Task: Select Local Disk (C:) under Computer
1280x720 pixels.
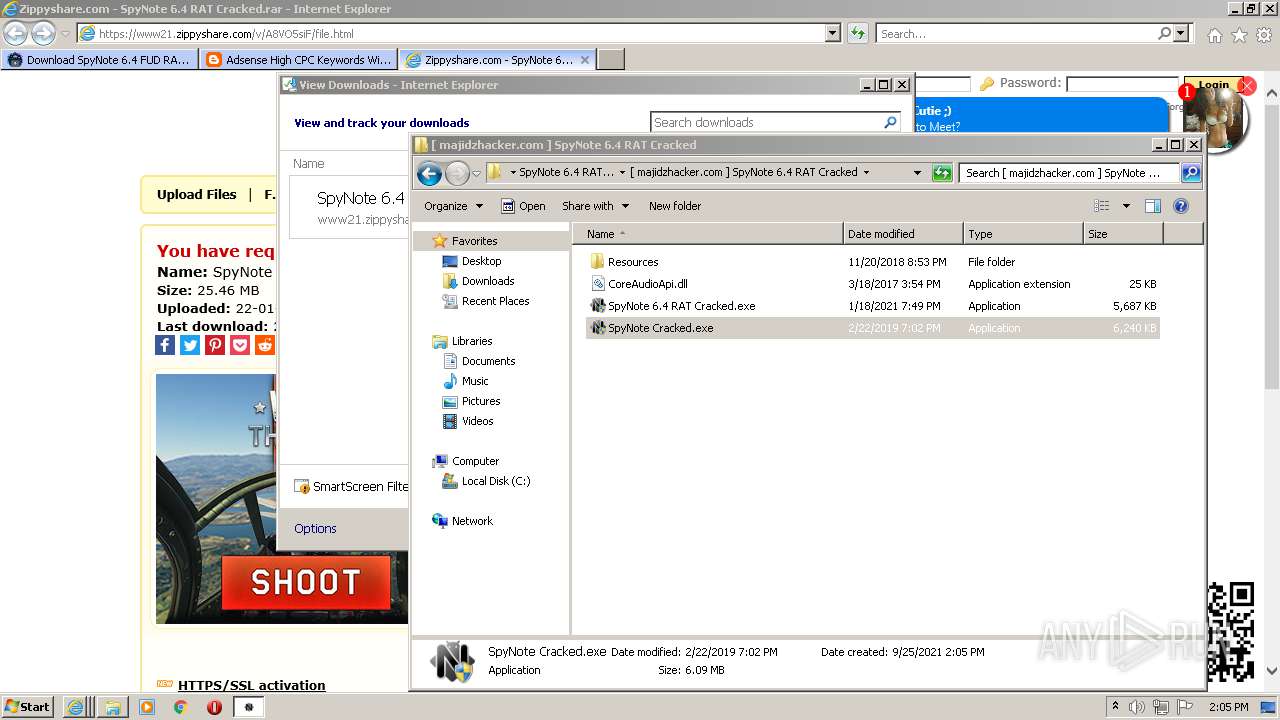Action: [495, 481]
